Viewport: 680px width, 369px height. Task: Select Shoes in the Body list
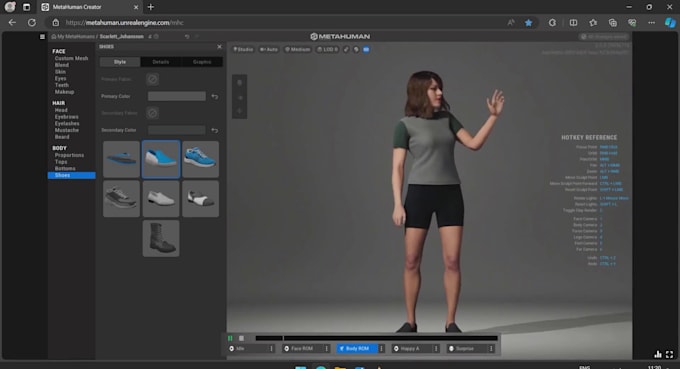pyautogui.click(x=72, y=175)
